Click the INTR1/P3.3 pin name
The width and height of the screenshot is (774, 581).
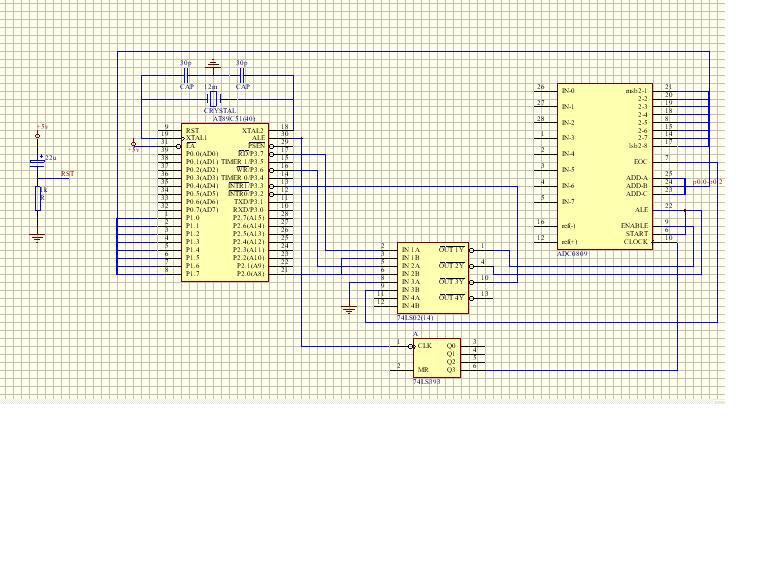[246, 186]
